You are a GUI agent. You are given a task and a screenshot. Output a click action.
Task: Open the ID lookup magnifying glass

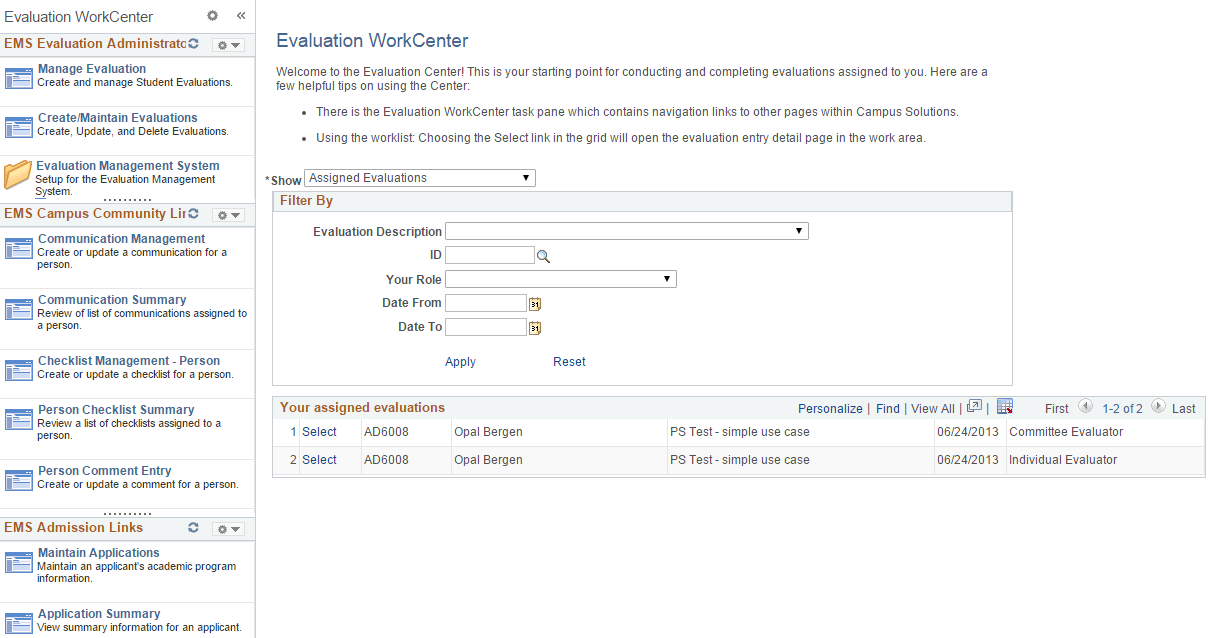pyautogui.click(x=543, y=255)
